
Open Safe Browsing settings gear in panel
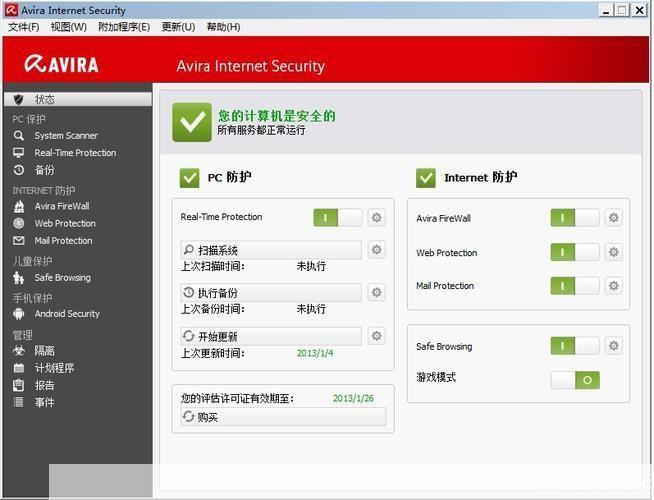(x=614, y=346)
